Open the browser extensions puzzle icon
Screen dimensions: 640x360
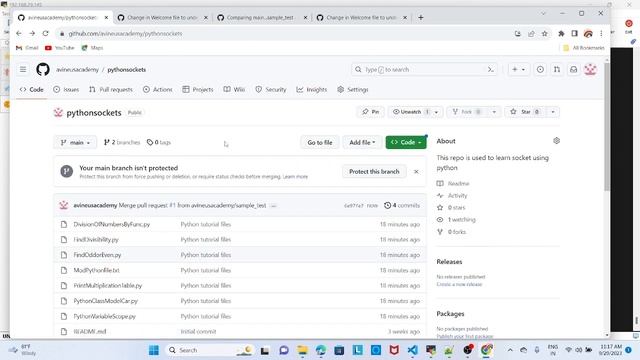(x=561, y=33)
